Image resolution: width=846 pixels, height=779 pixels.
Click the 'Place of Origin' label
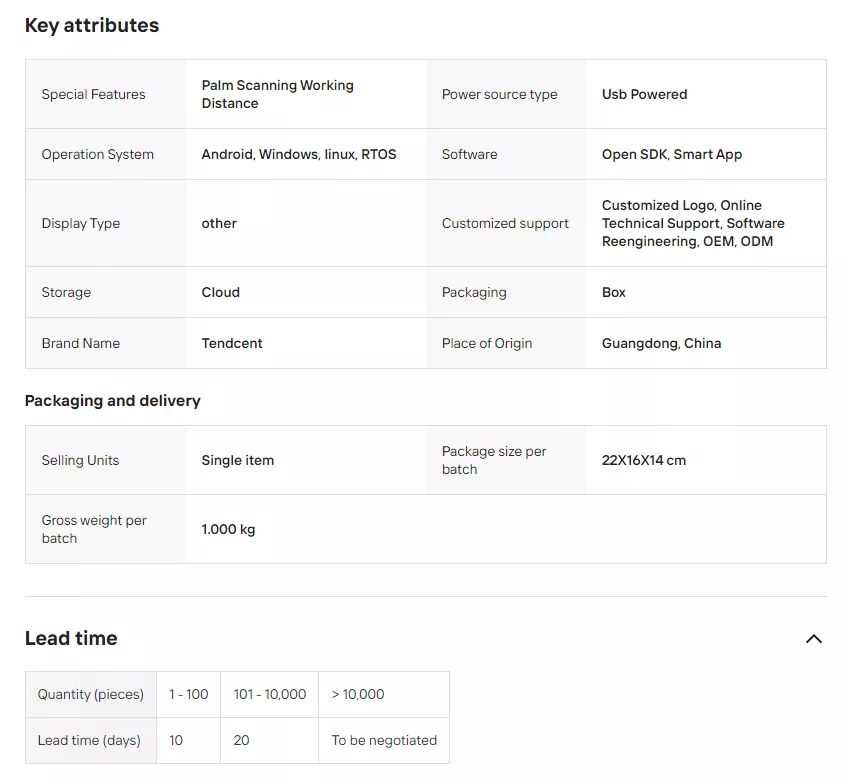(x=487, y=344)
